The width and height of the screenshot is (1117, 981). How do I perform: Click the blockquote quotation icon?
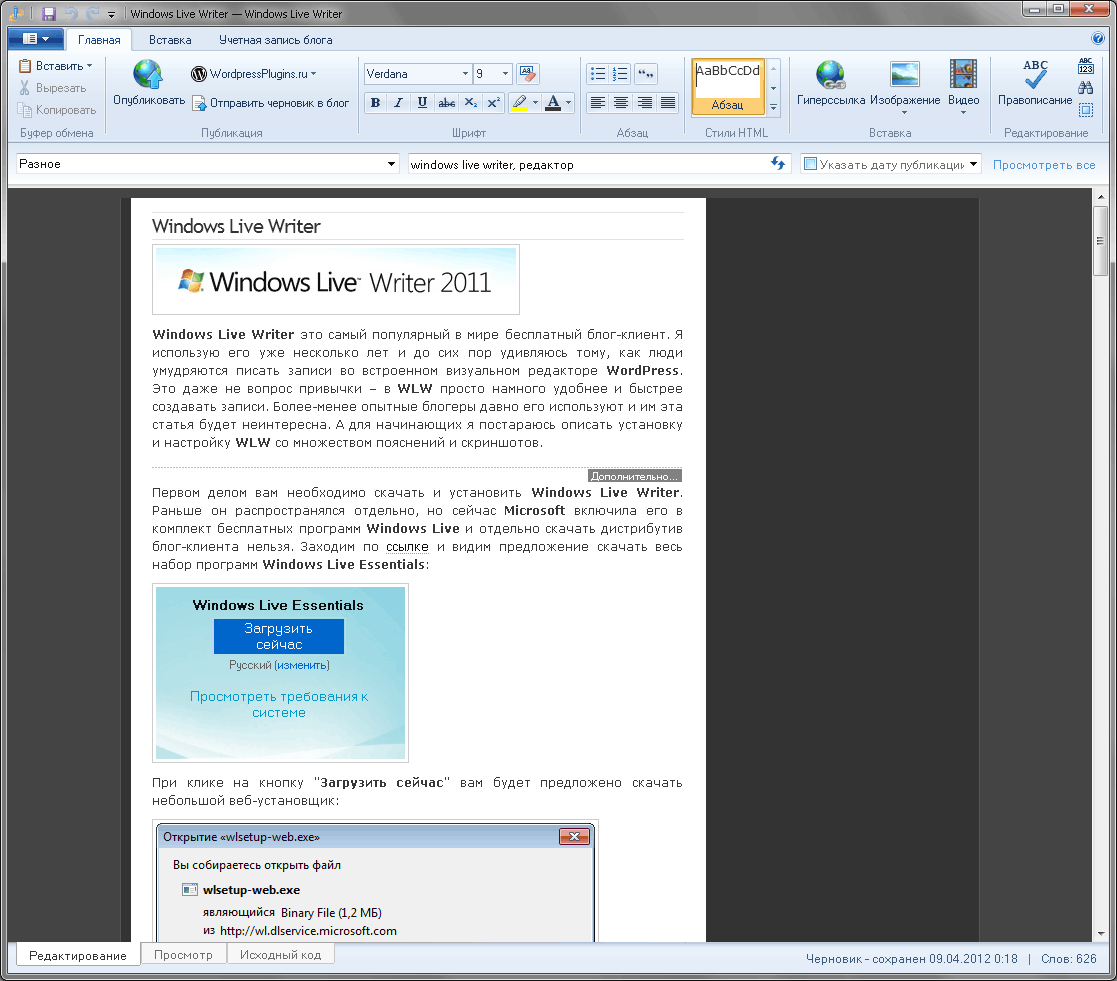645,73
